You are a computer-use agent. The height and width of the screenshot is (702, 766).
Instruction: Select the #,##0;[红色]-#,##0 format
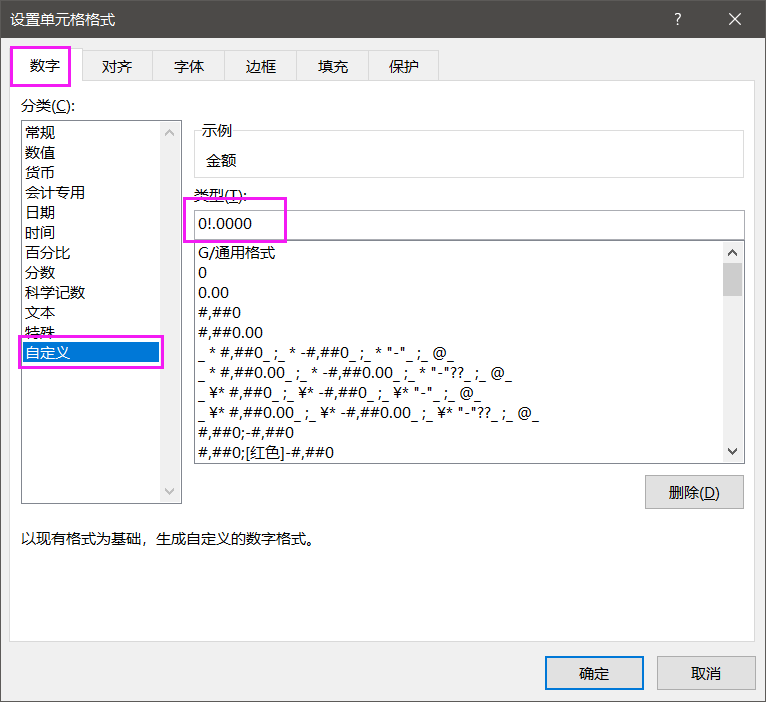click(459, 452)
